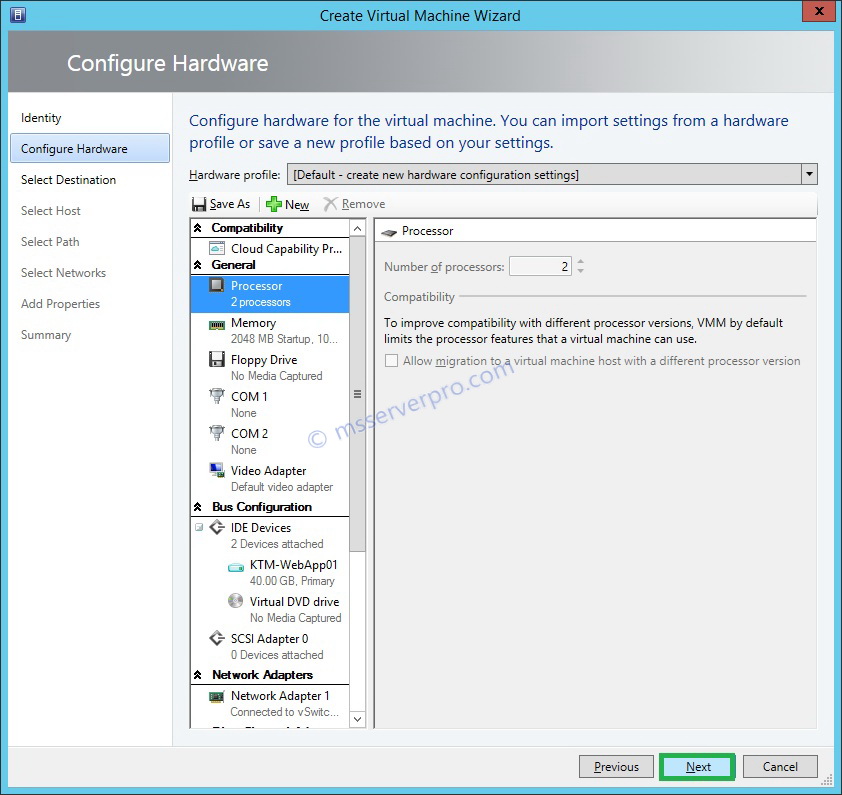Select 'Connected to vSwitc...' text
This screenshot has width=842, height=795.
point(285,712)
